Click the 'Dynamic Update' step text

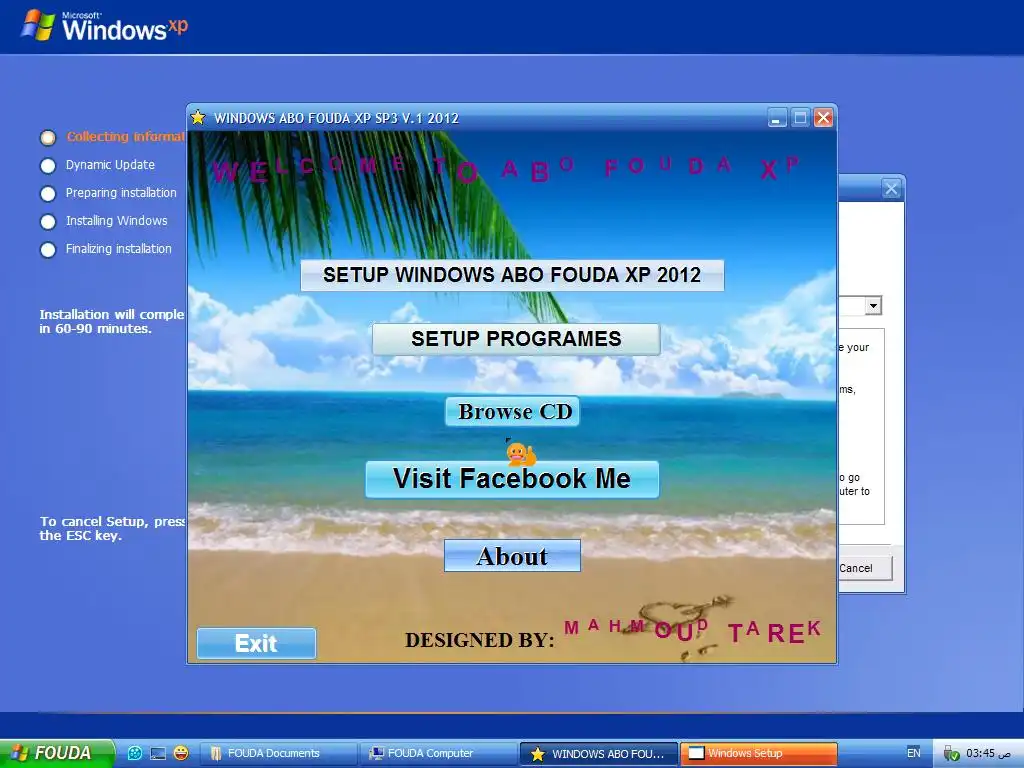110,165
